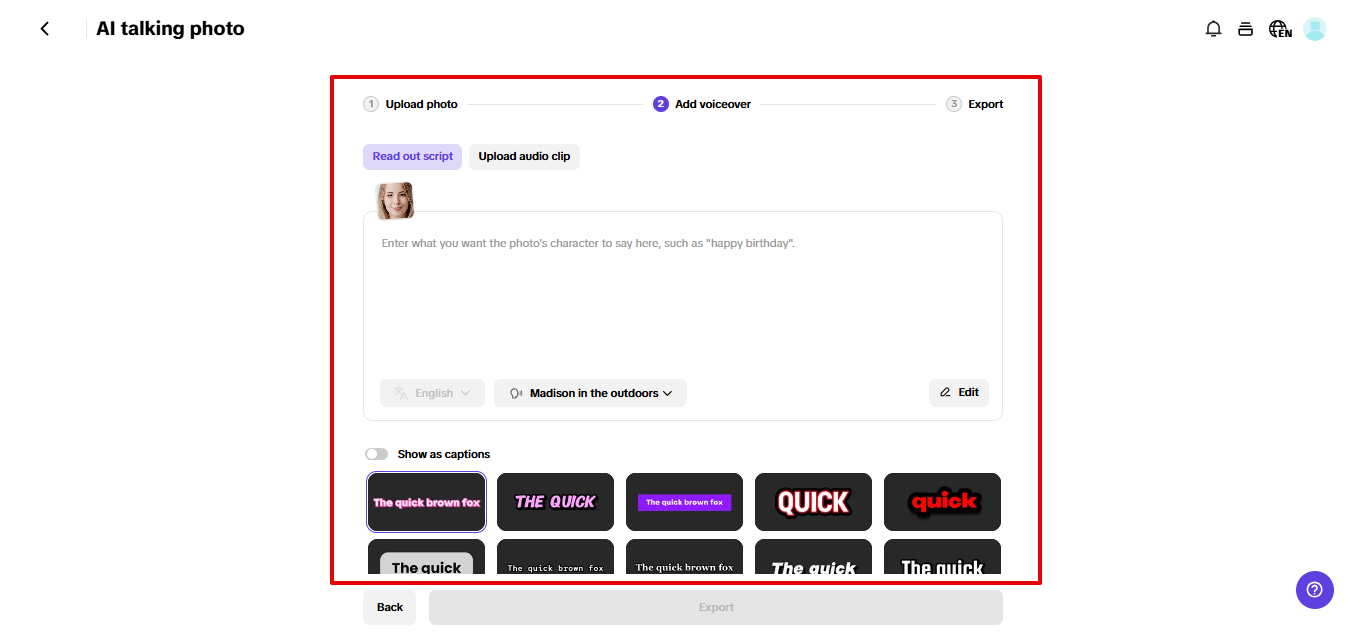Switch to Upload audio clip tab

pos(524,156)
